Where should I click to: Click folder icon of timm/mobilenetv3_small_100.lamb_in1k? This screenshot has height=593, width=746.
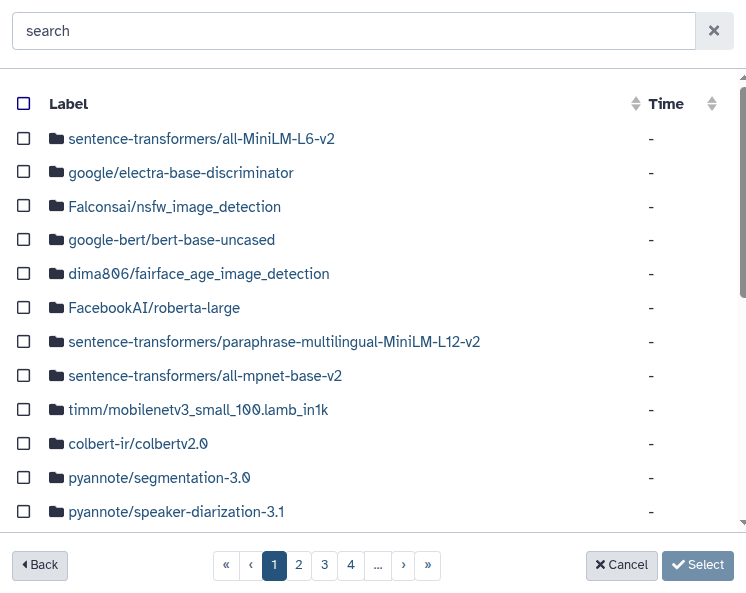[56, 410]
